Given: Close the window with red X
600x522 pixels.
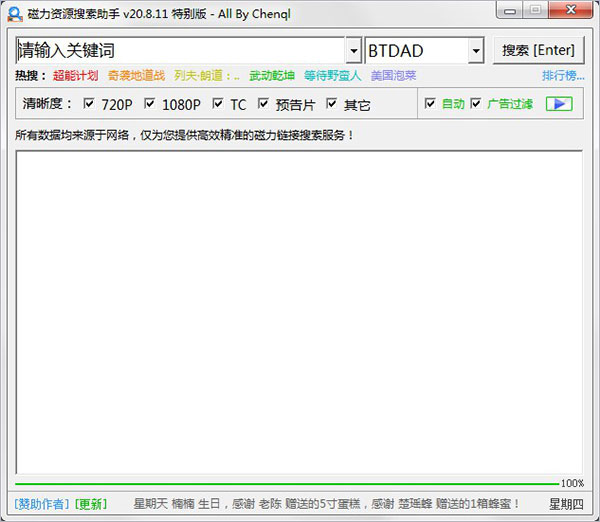Looking at the screenshot, I should pyautogui.click(x=571, y=10).
